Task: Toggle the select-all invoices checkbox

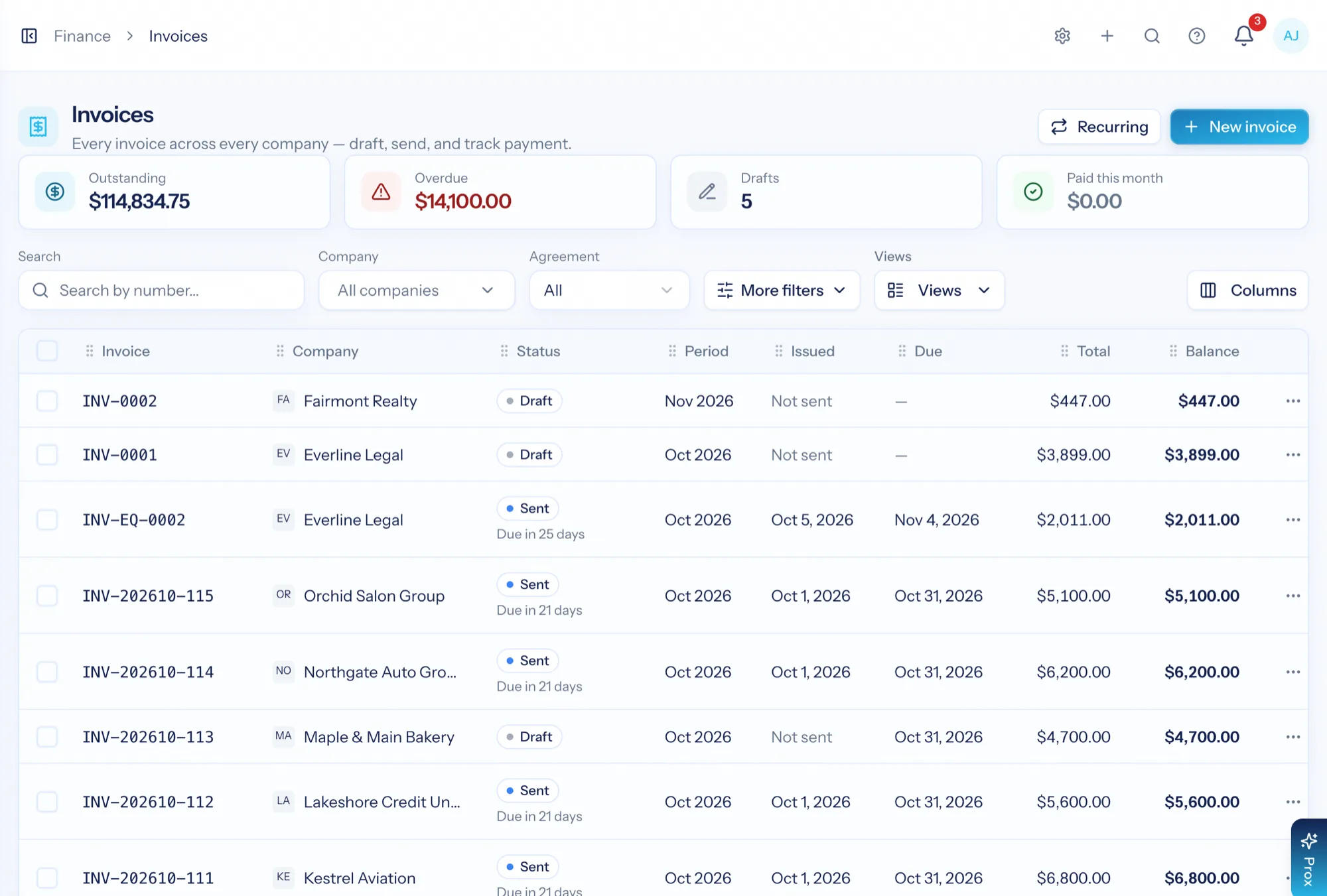Action: [x=47, y=351]
